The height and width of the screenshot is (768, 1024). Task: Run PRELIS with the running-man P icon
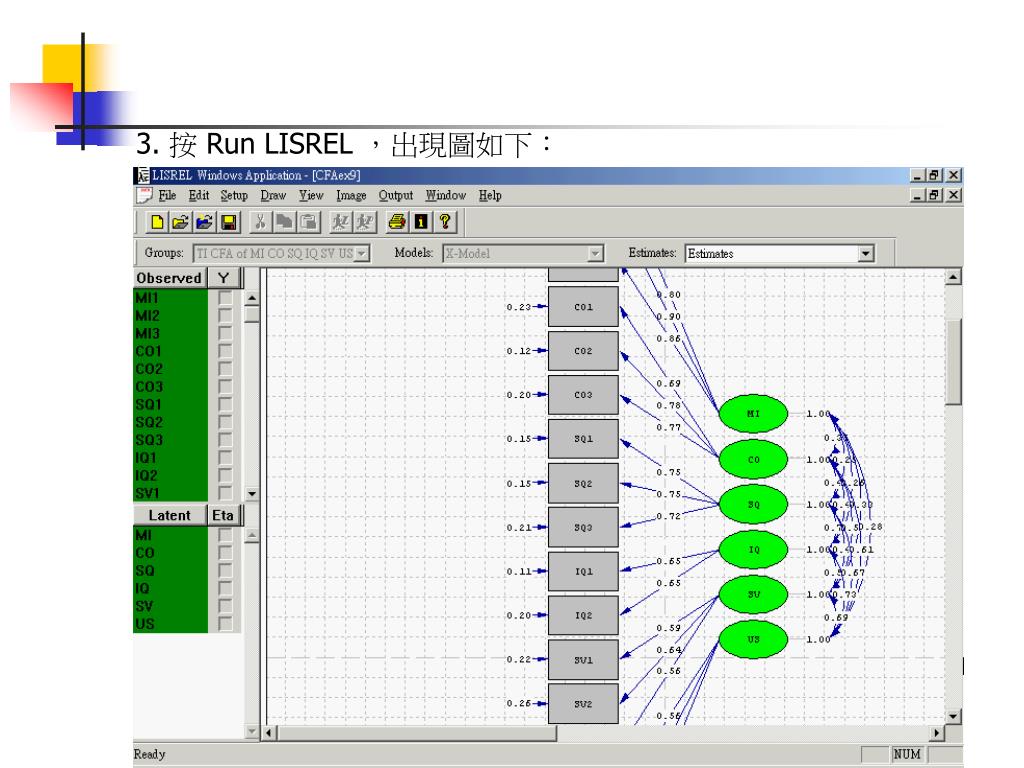[x=364, y=223]
